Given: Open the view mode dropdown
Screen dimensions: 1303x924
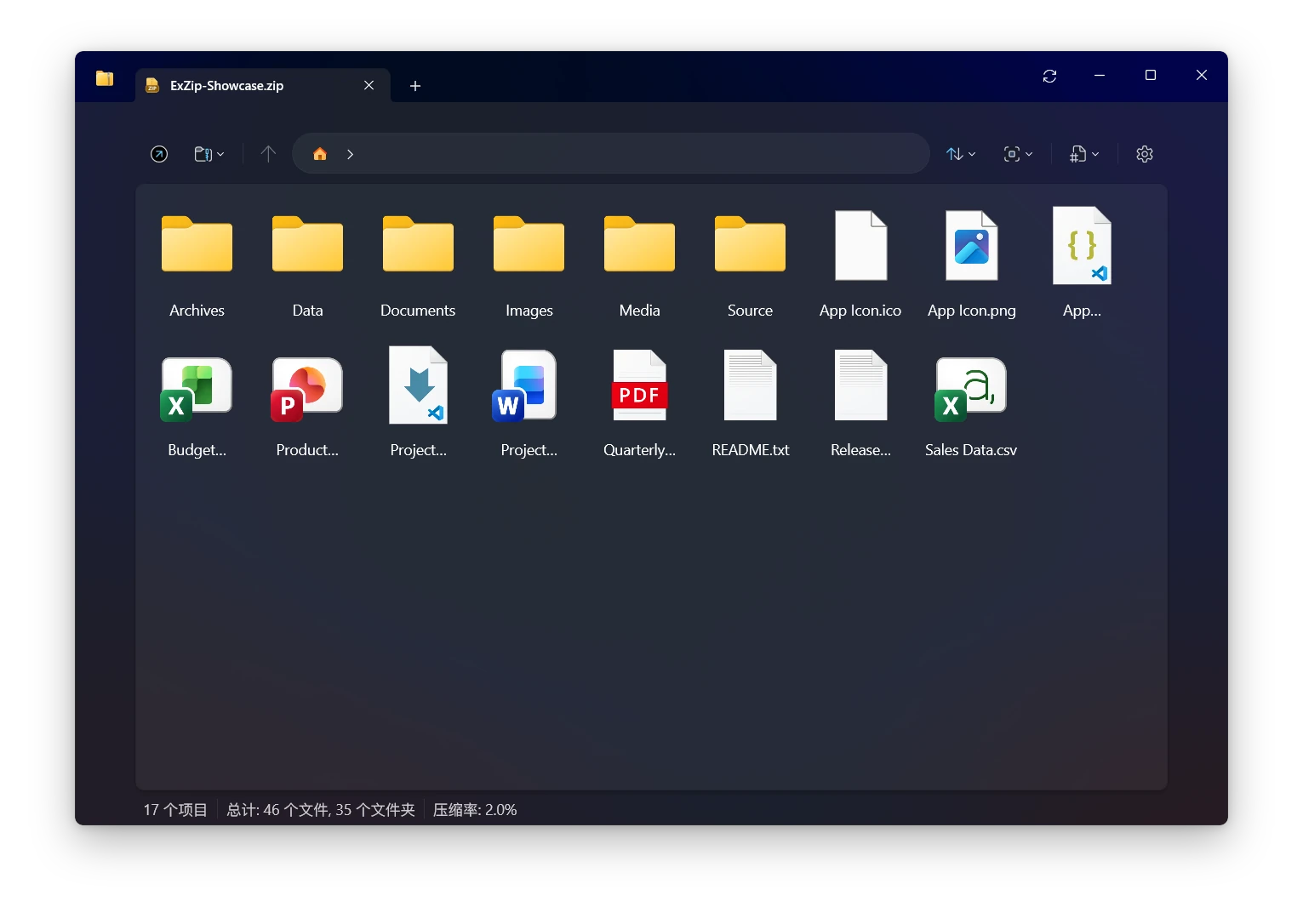Looking at the screenshot, I should 1018,154.
